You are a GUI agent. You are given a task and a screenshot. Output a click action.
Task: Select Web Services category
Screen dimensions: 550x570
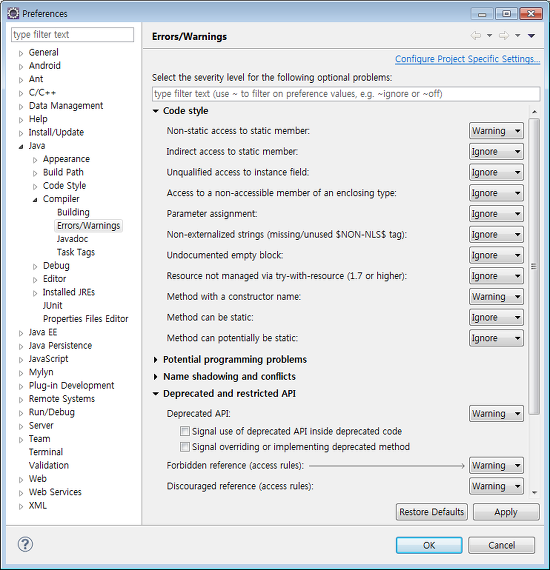click(55, 492)
